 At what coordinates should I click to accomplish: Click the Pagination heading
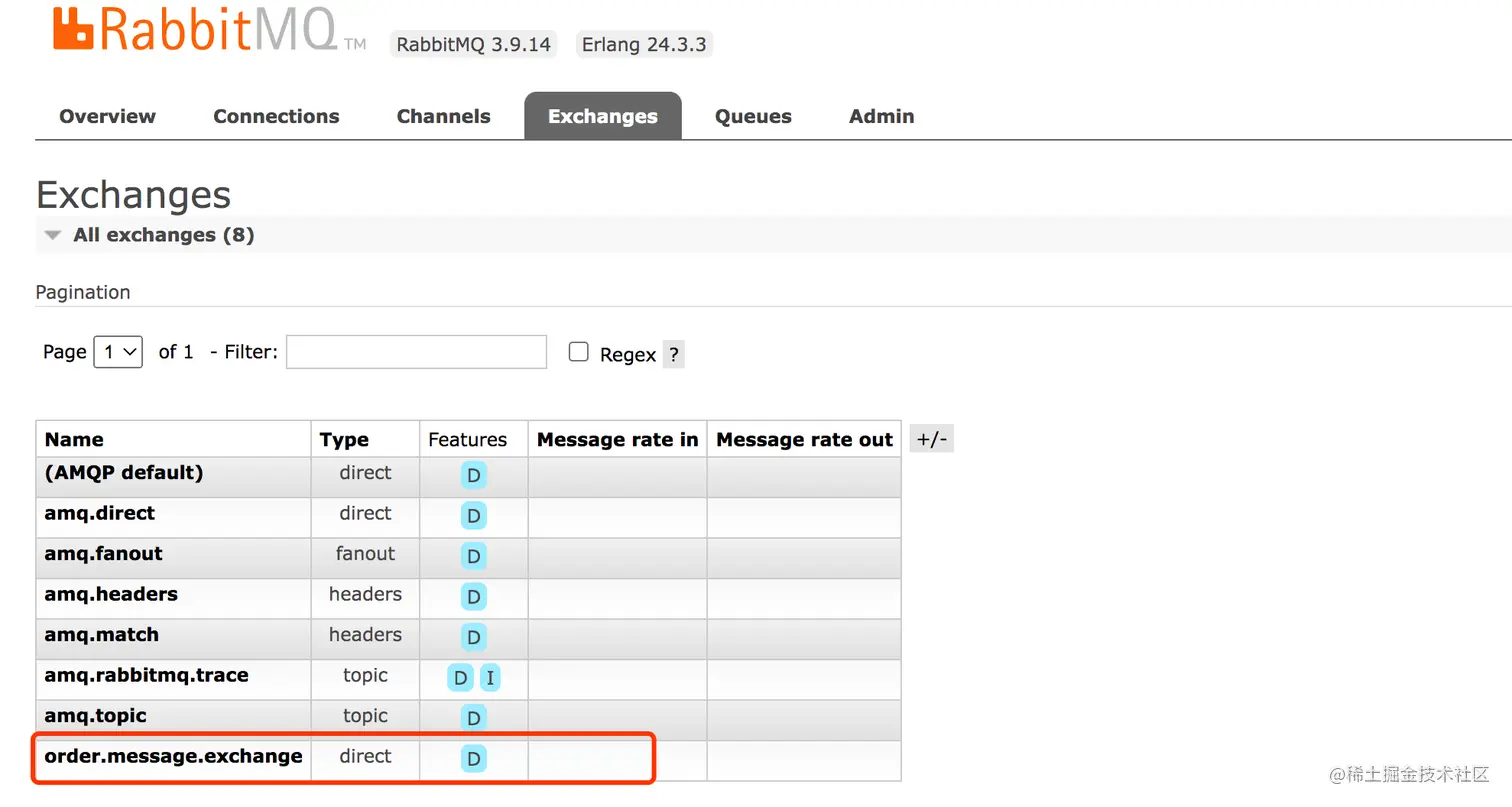pyautogui.click(x=83, y=292)
